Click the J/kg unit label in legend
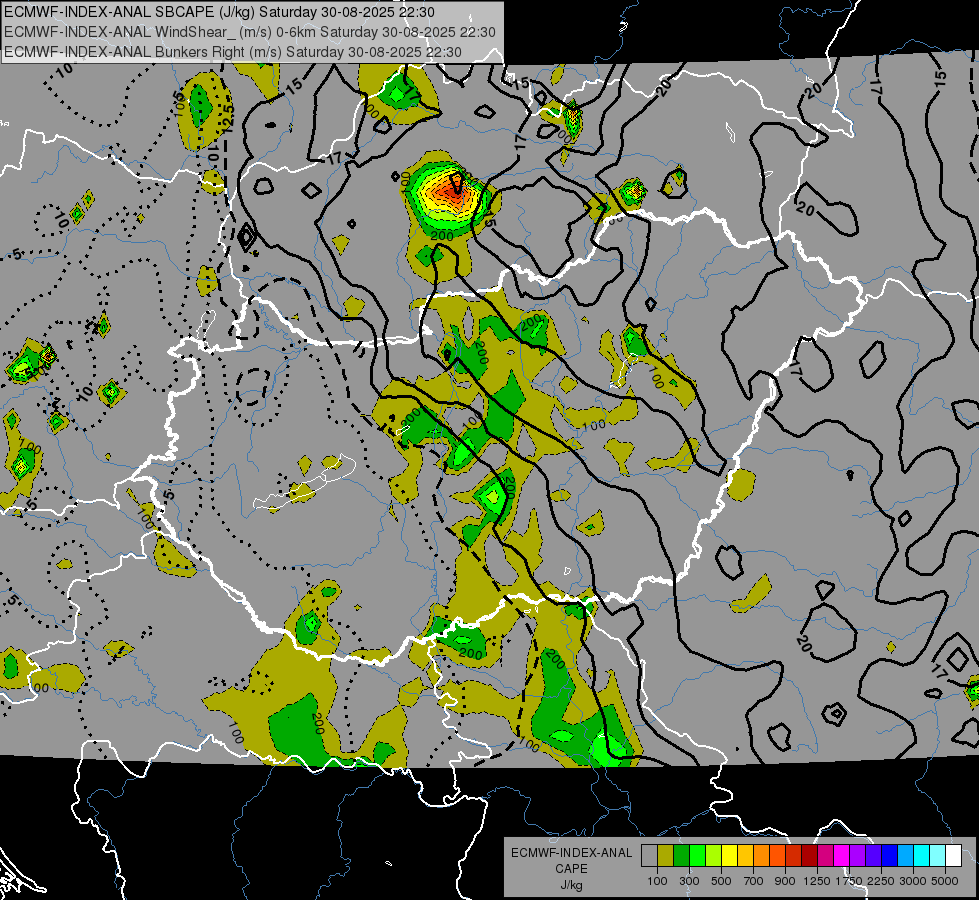This screenshot has height=900, width=979. tap(571, 885)
